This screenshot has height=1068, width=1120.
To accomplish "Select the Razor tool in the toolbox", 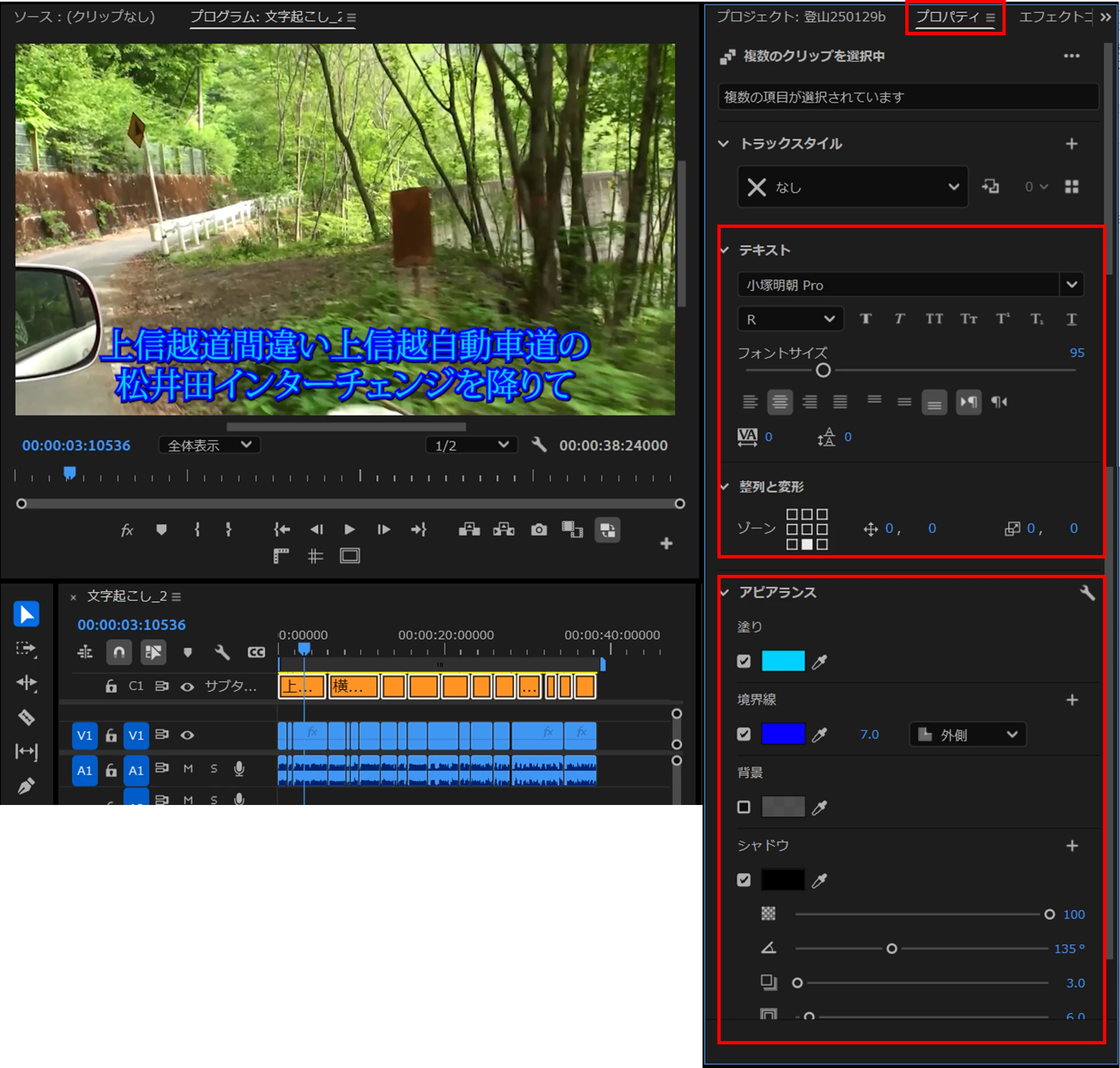I will [x=26, y=717].
